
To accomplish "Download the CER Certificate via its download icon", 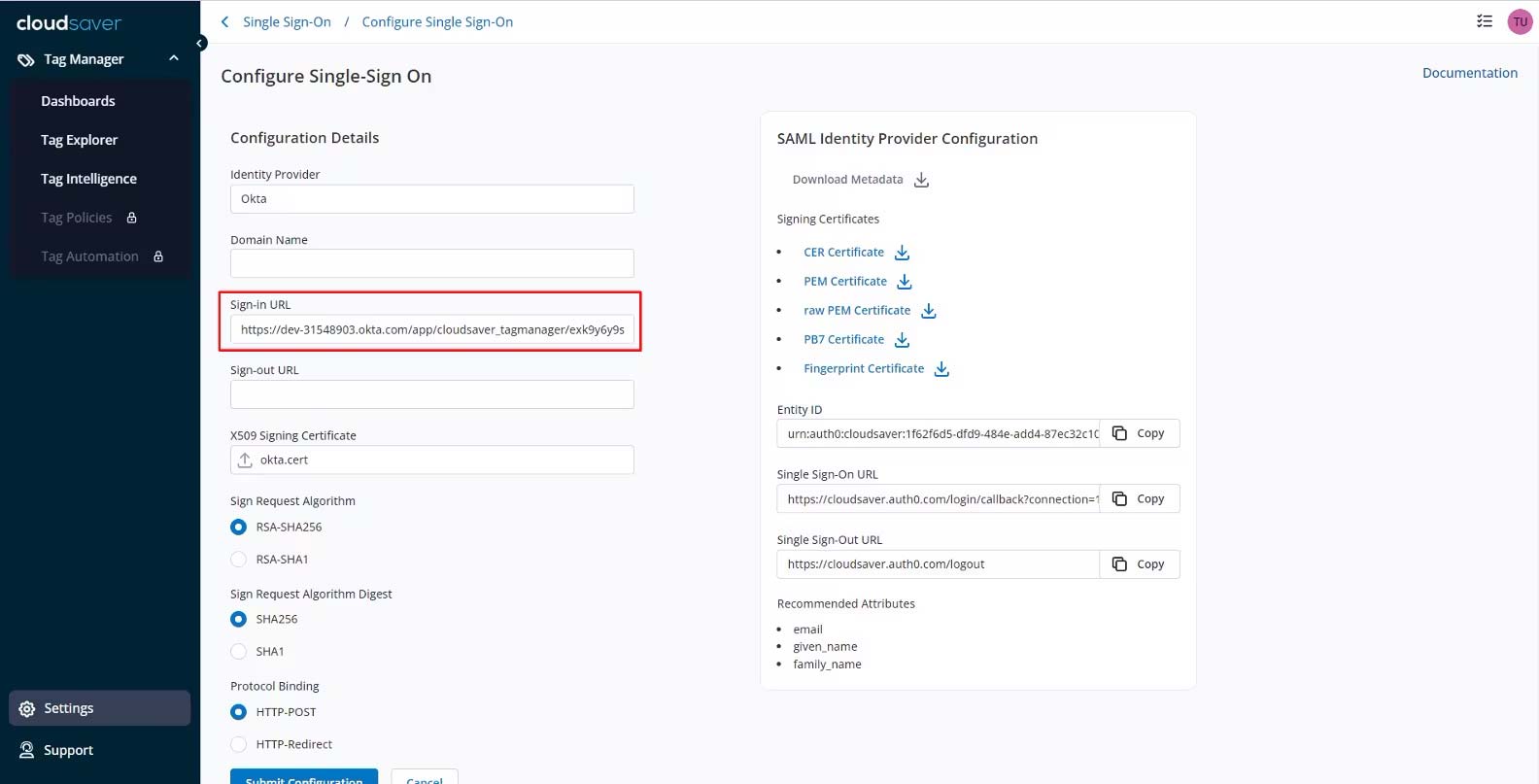I will (902, 253).
